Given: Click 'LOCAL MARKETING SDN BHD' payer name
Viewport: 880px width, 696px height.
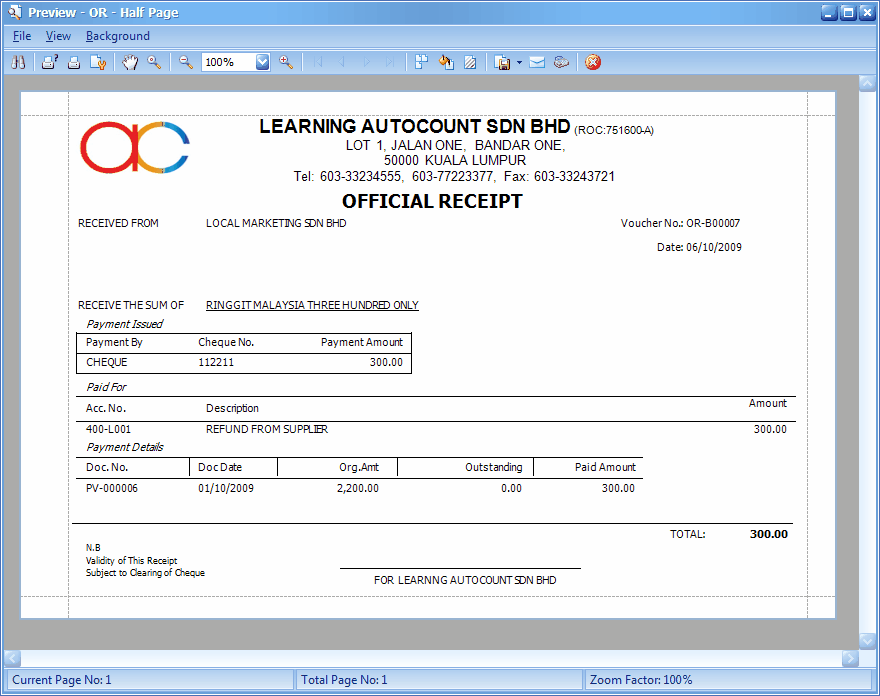Looking at the screenshot, I should pos(276,223).
